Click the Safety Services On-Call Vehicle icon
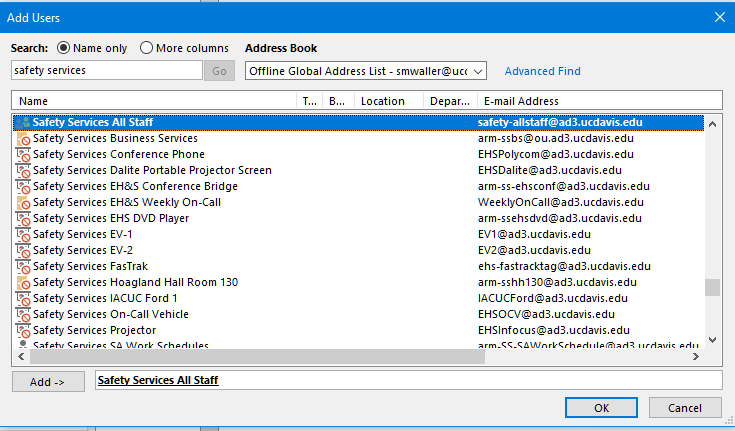Viewport: 735px width, 431px height. pos(23,314)
